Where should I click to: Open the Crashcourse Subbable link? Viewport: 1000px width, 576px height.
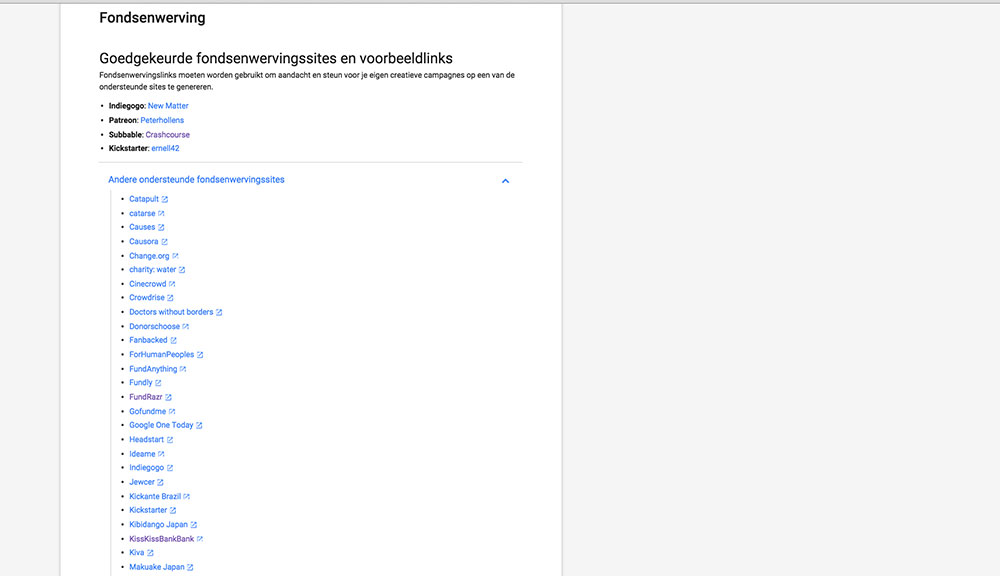click(168, 135)
